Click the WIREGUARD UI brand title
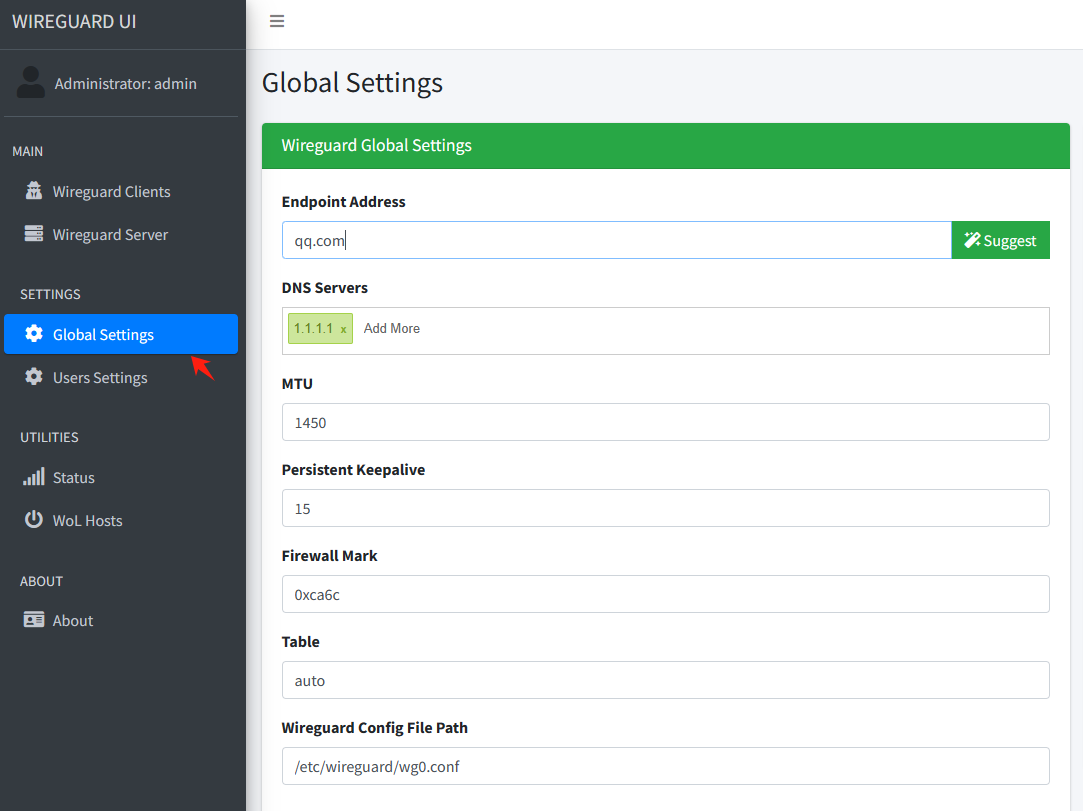Viewport: 1083px width, 811px height. (x=74, y=22)
